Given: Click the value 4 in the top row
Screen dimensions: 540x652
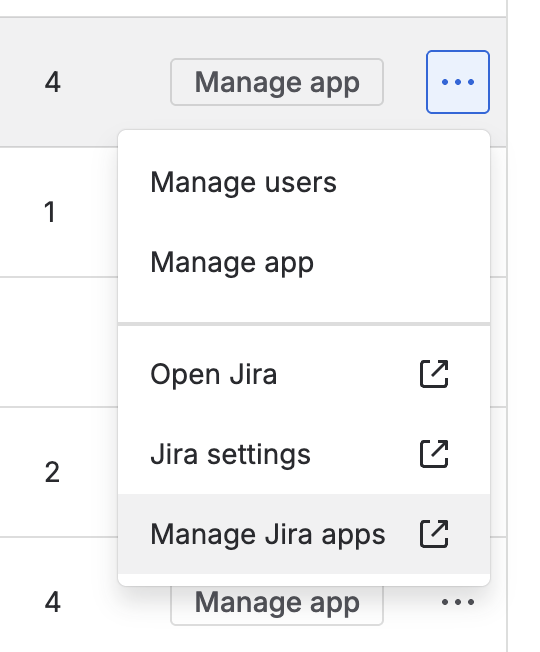Looking at the screenshot, I should point(53,82).
